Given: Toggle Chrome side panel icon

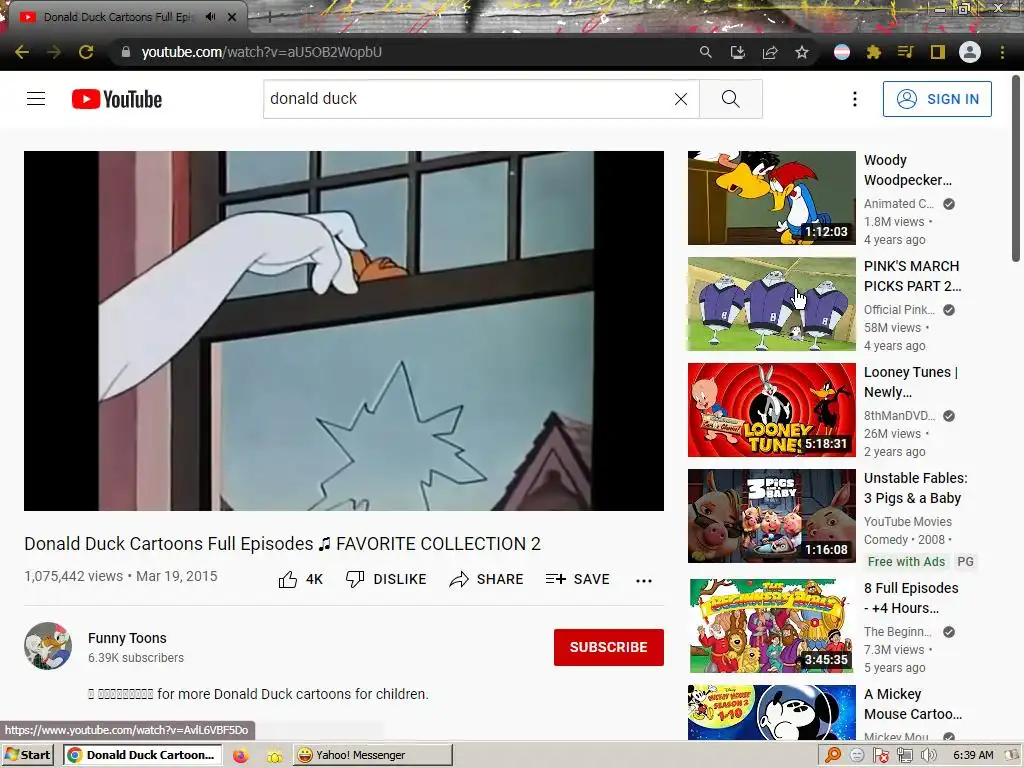Looking at the screenshot, I should [x=938, y=52].
